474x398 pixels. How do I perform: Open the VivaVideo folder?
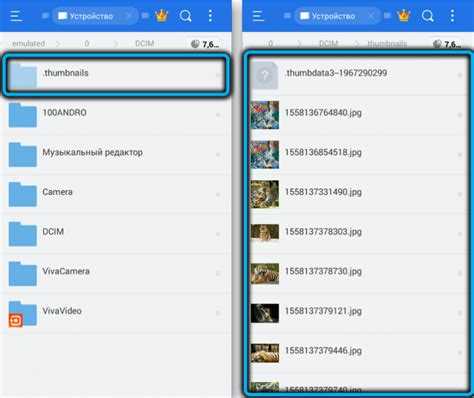coord(116,313)
